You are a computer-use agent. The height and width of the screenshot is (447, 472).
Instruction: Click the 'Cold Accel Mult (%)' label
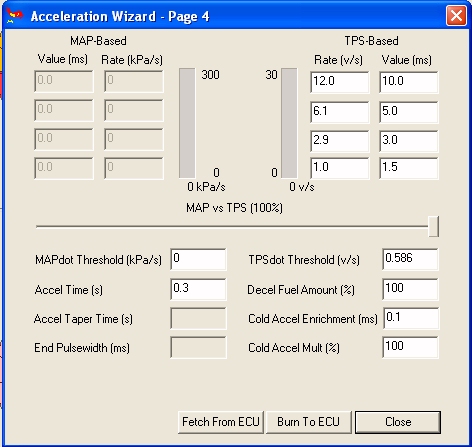294,348
